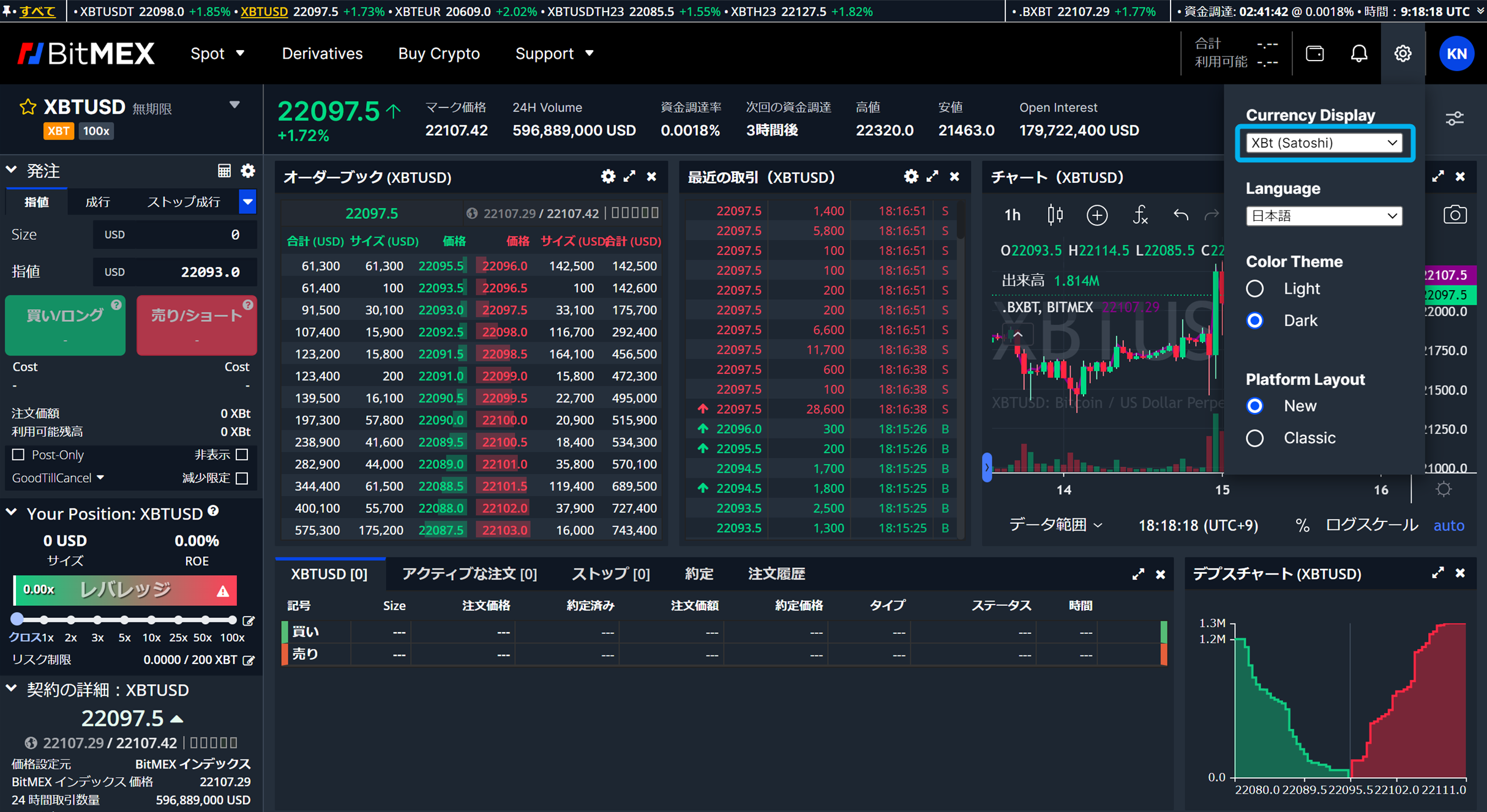The width and height of the screenshot is (1487, 812).
Task: Click the notification bell icon
Action: coord(1358,54)
